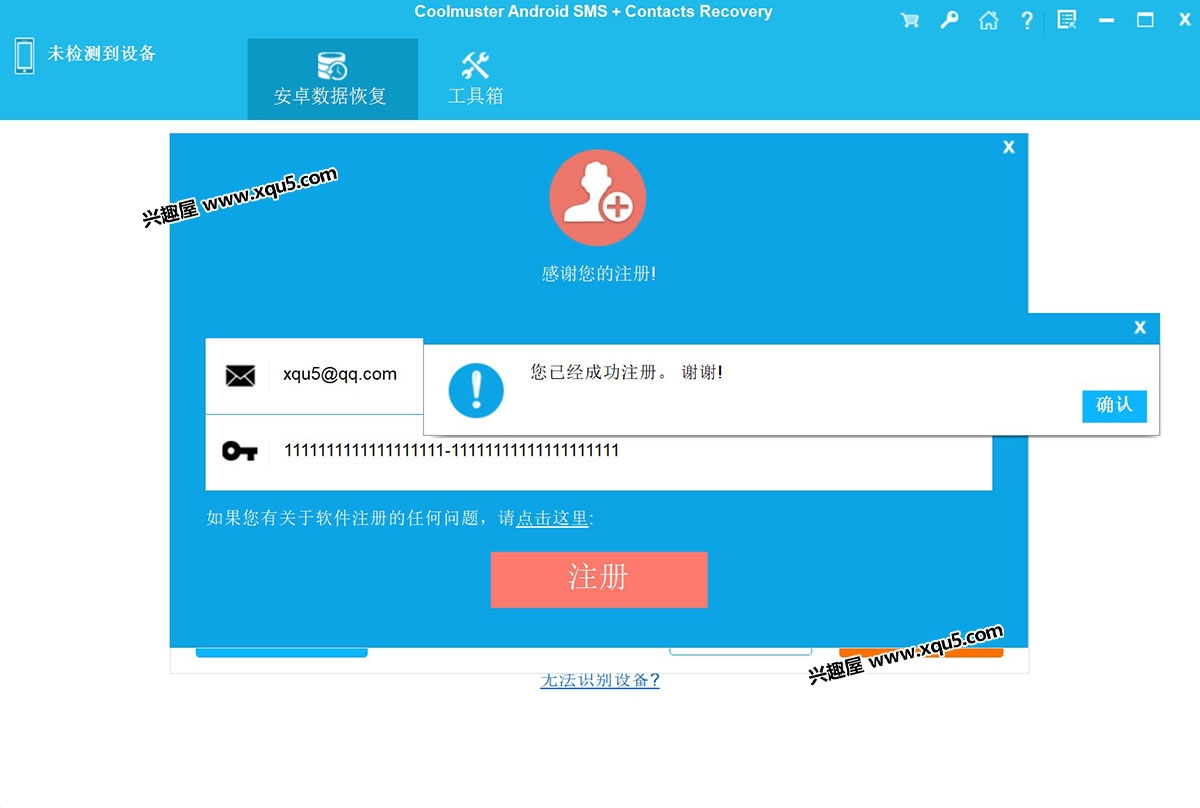Close the Coolmuster application window

click(1184, 20)
